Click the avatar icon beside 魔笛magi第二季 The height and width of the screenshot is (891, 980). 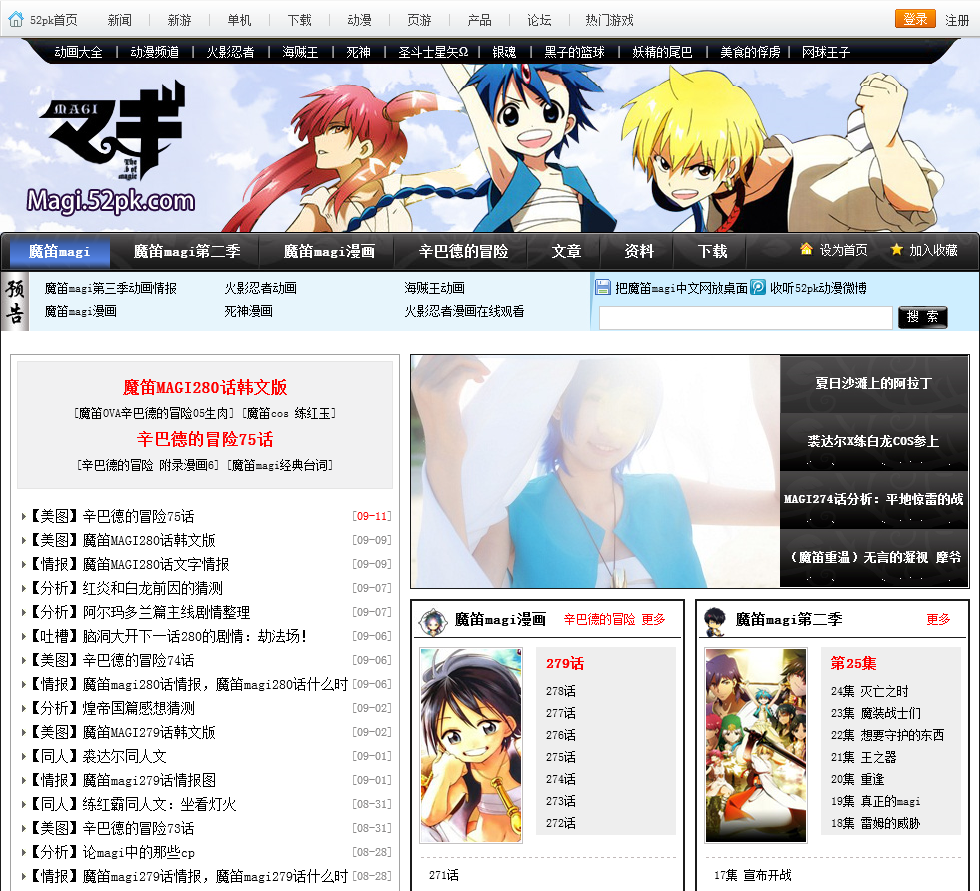(x=715, y=620)
